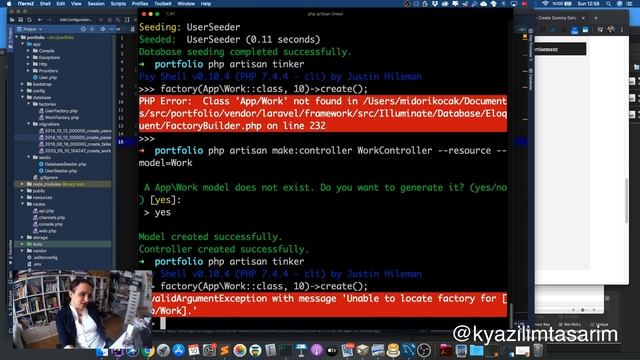Open the browser three-dot menu
Screen dimensions: 640x360
coord(622,30)
